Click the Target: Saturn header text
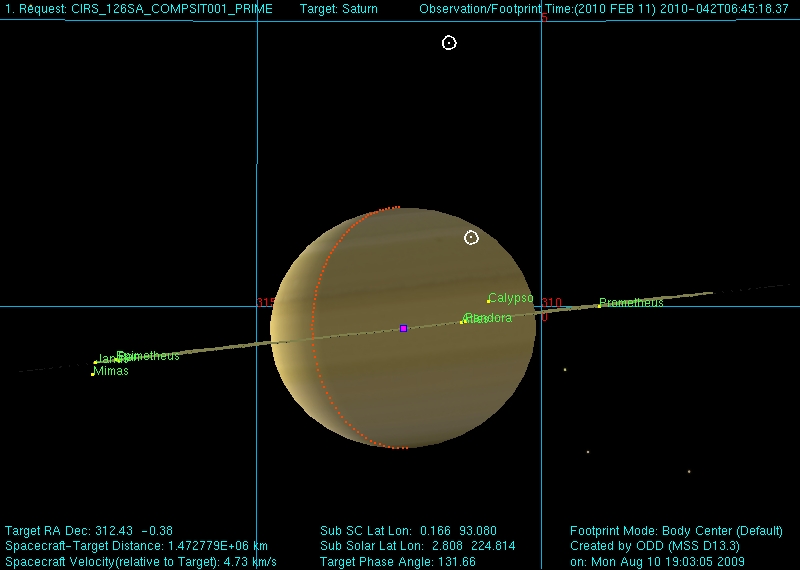This screenshot has width=800, height=570. click(x=339, y=9)
